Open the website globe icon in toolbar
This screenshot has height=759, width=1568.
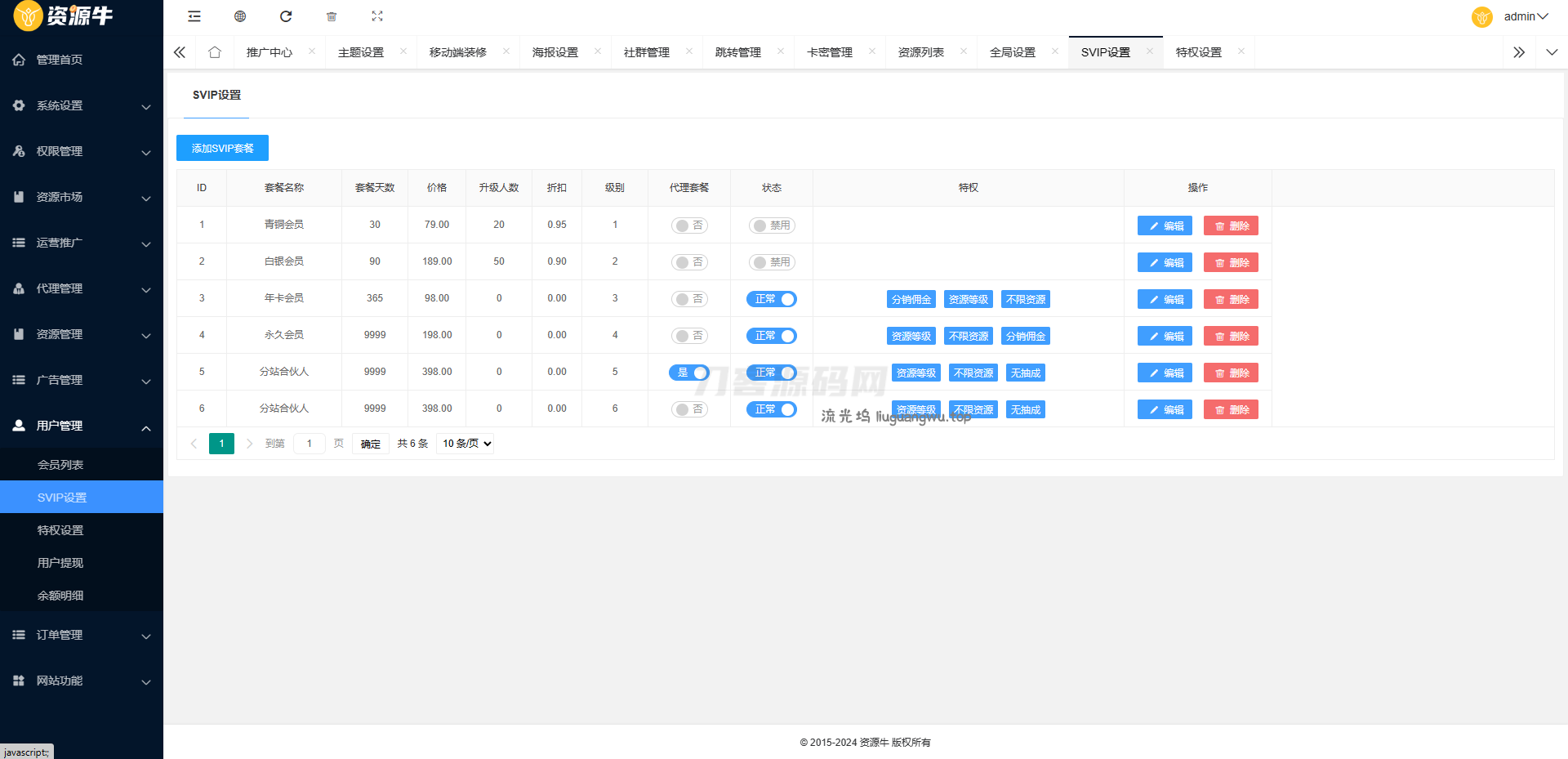tap(240, 16)
